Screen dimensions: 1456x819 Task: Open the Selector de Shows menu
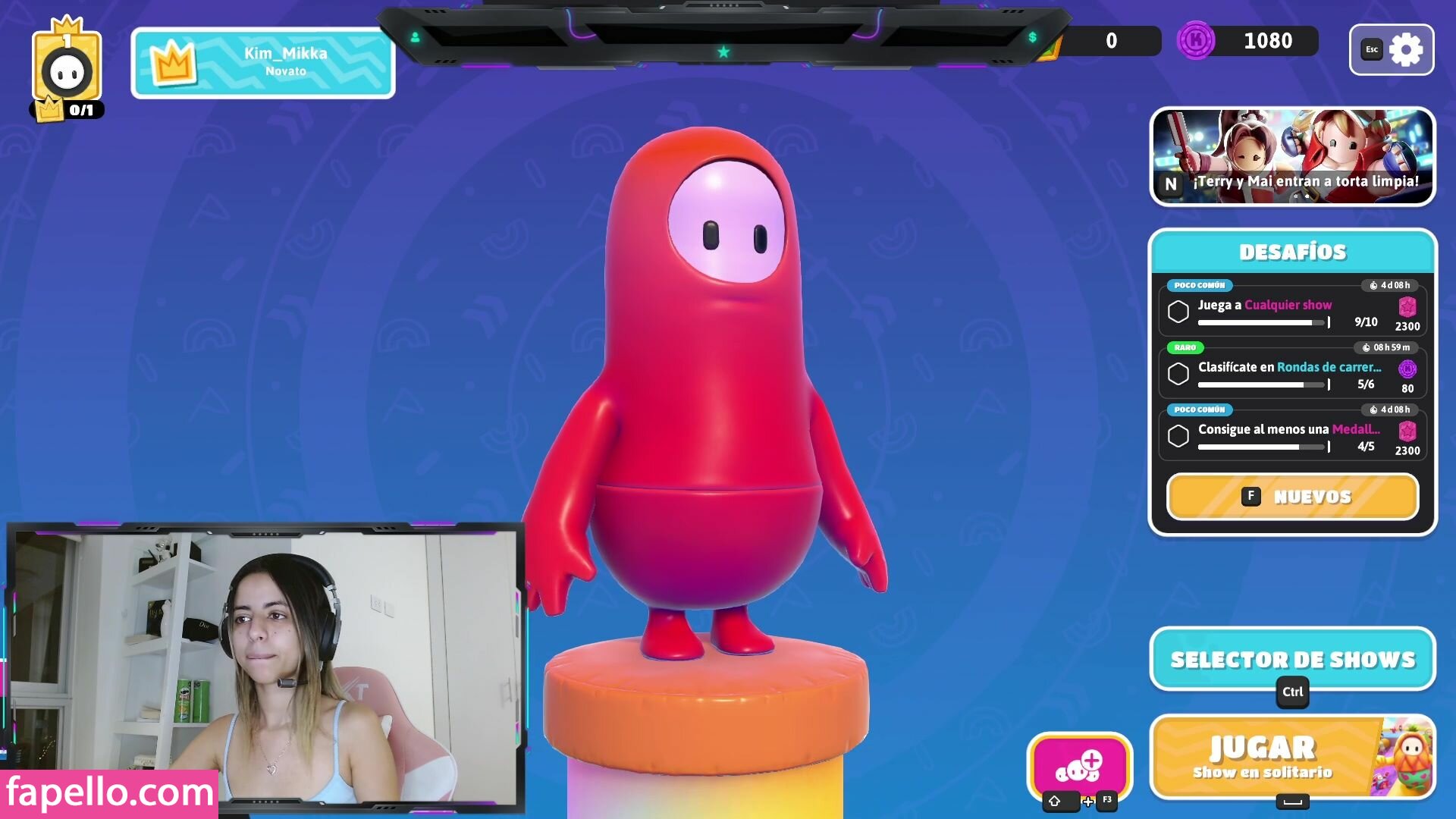[1292, 659]
